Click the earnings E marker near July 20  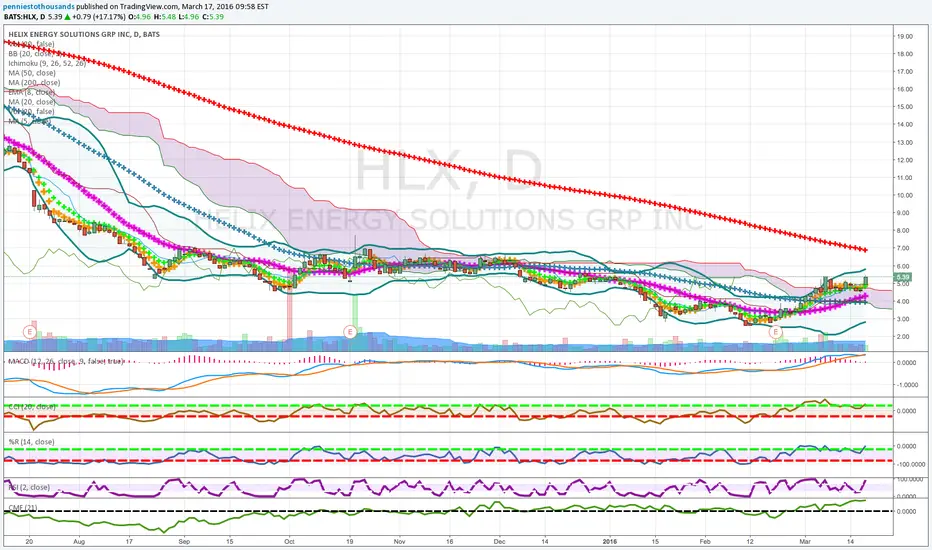coord(29,332)
